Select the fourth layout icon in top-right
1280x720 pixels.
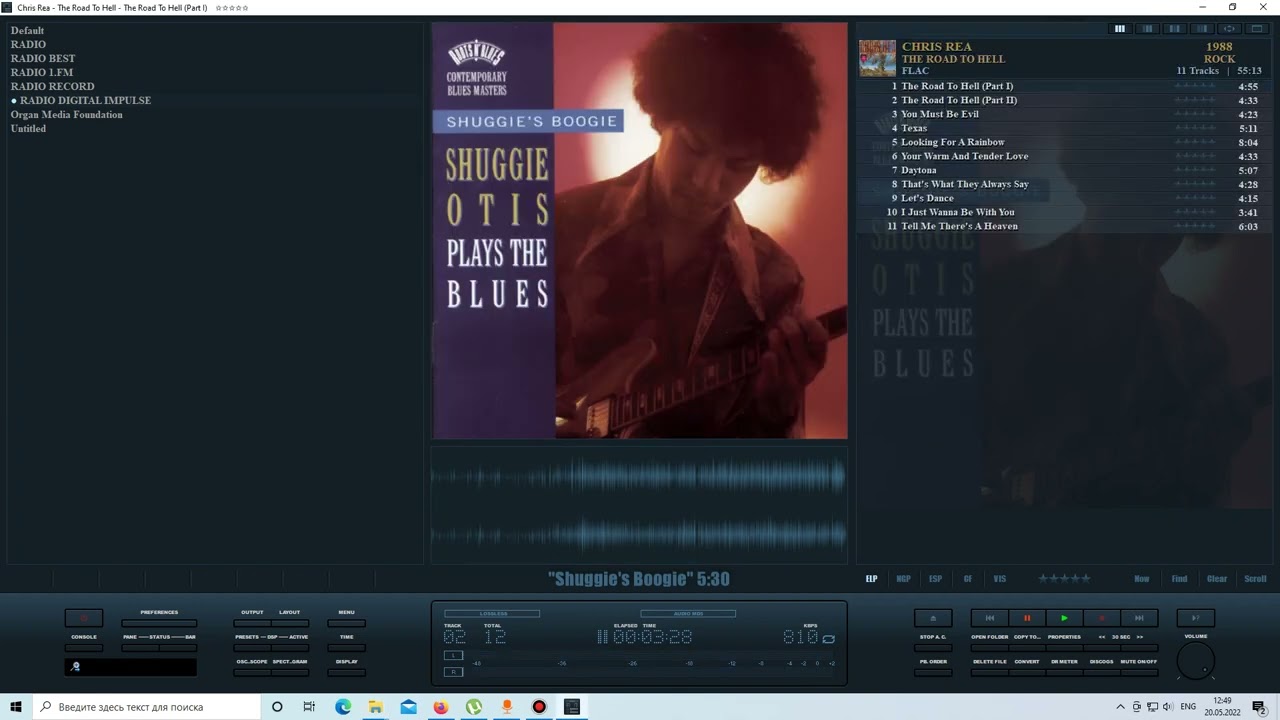[x=1203, y=29]
